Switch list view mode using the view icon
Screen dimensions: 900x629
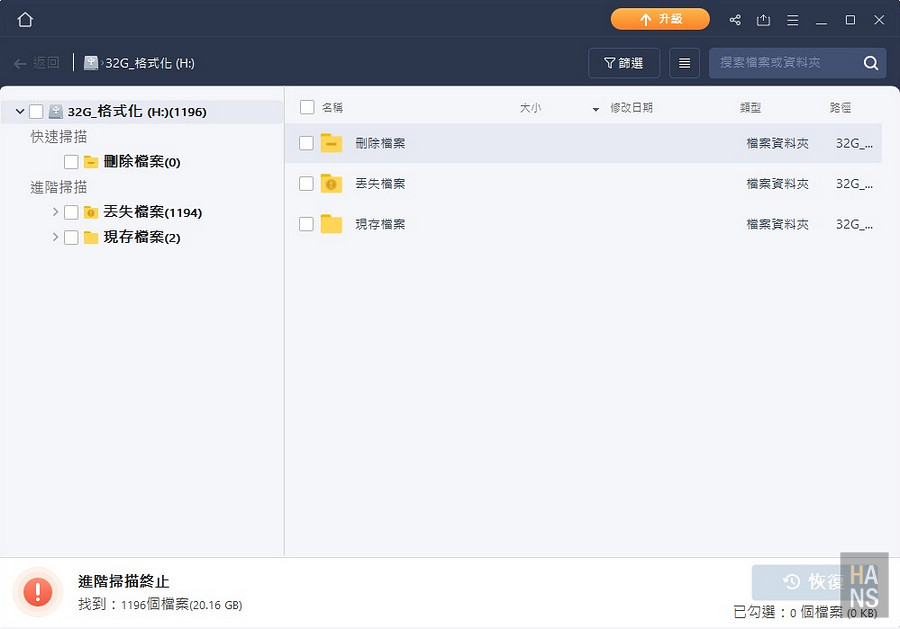pyautogui.click(x=684, y=62)
